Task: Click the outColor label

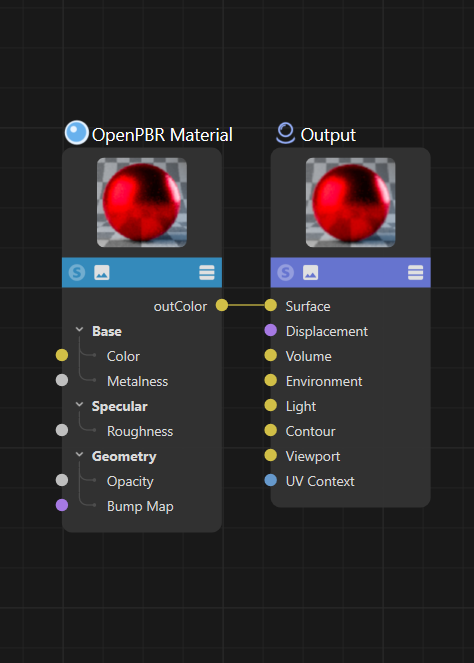Action: [x=181, y=306]
